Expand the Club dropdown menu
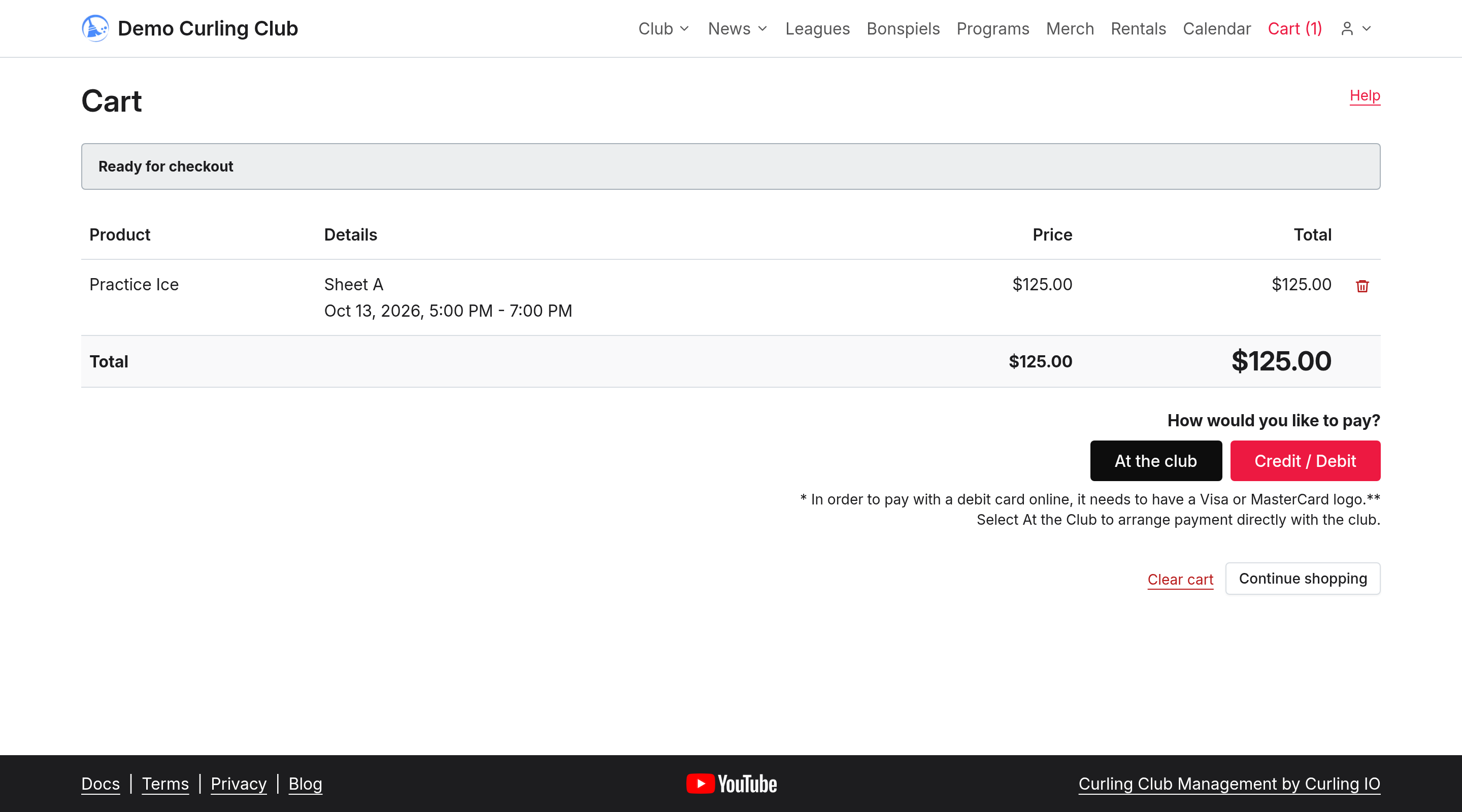1462x812 pixels. [x=663, y=28]
